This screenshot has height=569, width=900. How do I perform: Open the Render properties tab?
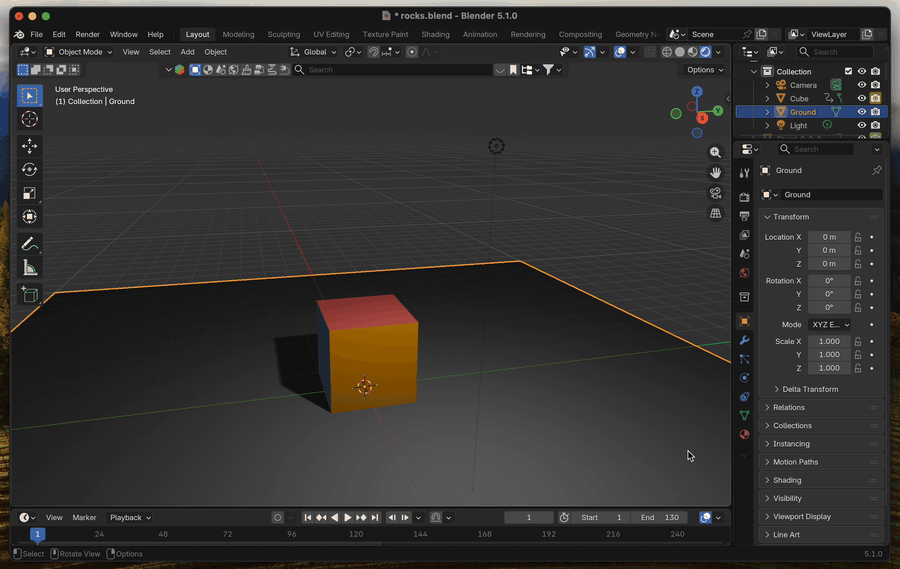click(744, 197)
